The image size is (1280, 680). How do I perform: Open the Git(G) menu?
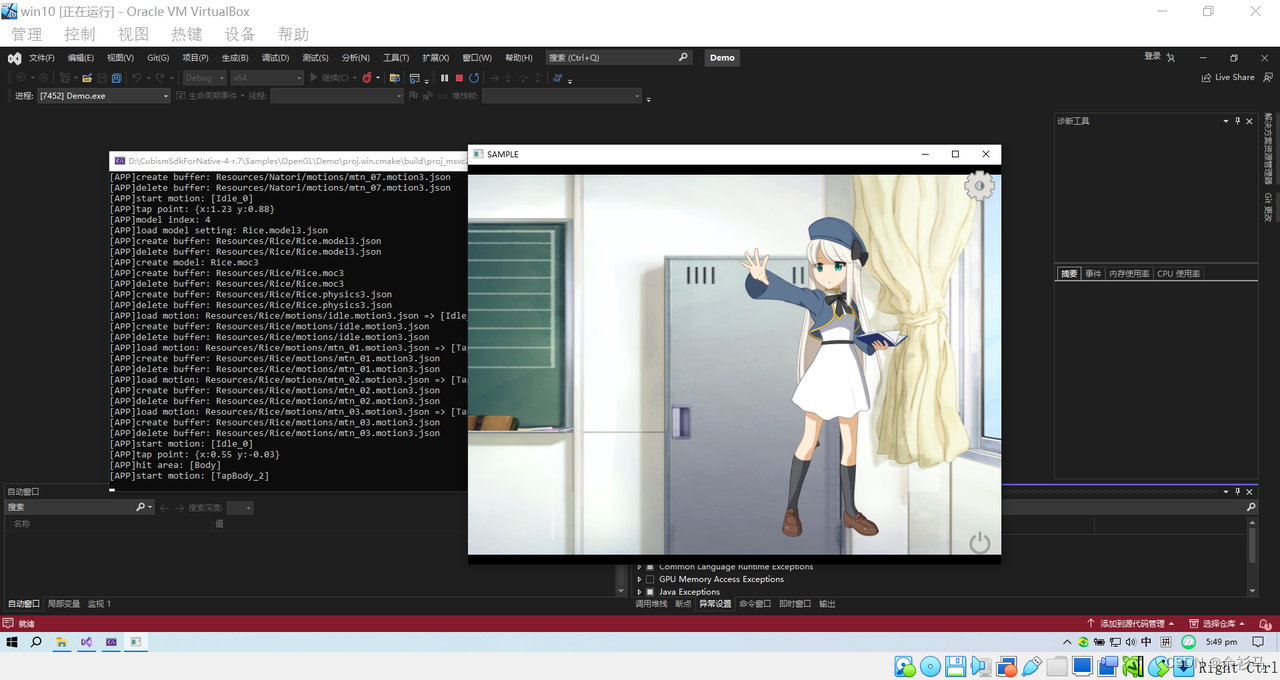point(158,58)
